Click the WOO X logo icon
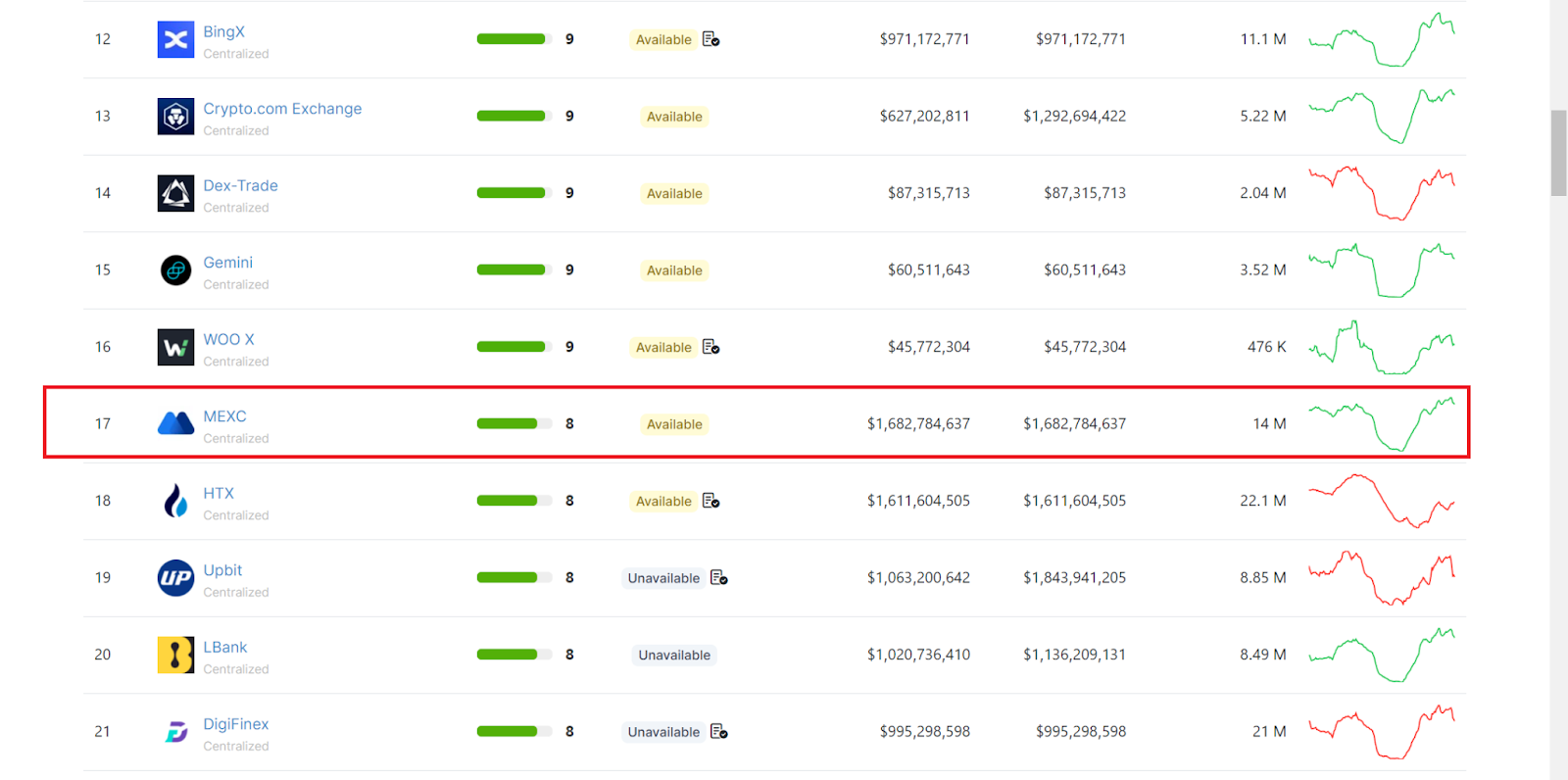The height and width of the screenshot is (780, 1568). pyautogui.click(x=175, y=347)
